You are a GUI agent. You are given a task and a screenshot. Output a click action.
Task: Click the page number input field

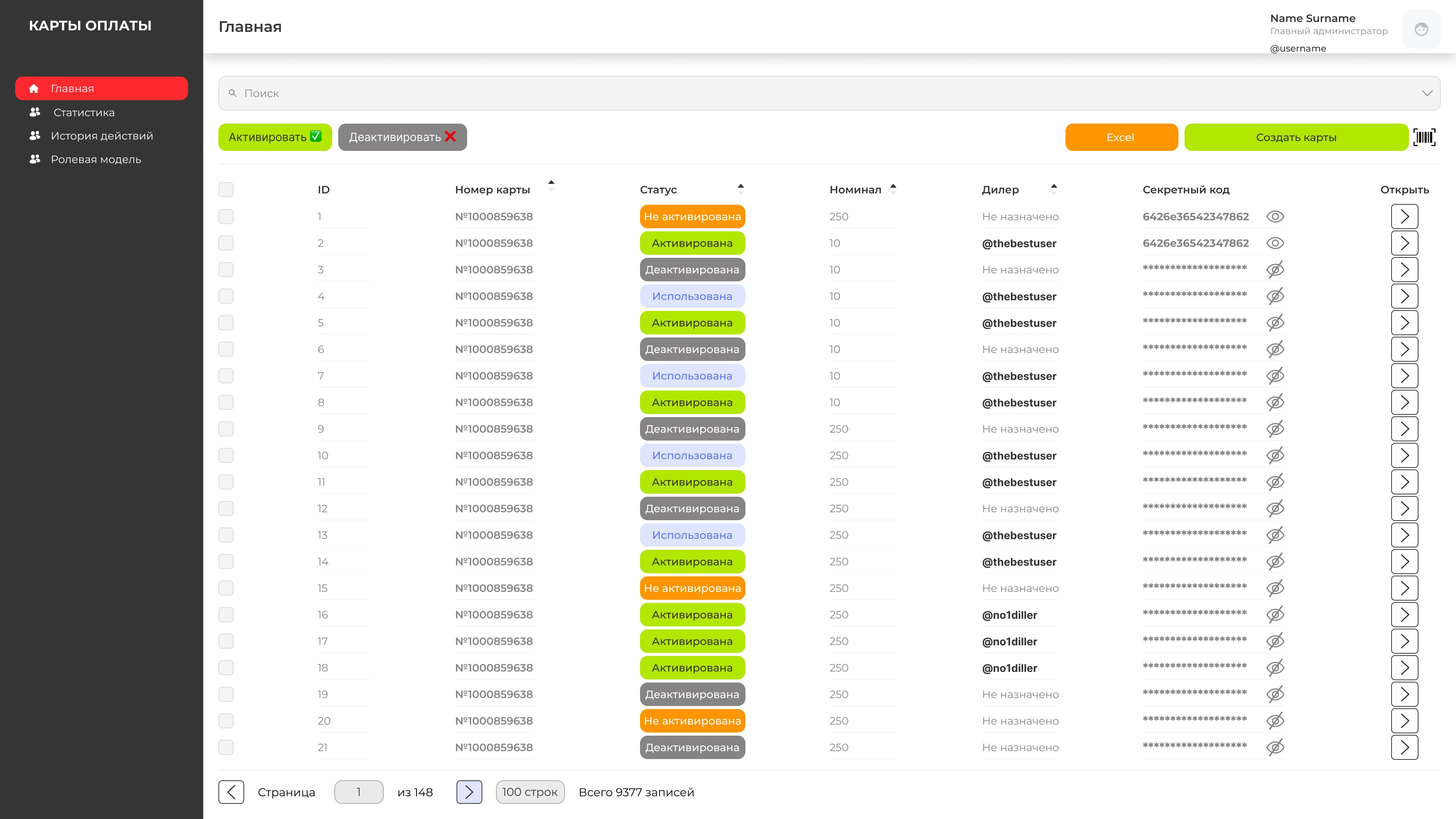click(x=359, y=792)
